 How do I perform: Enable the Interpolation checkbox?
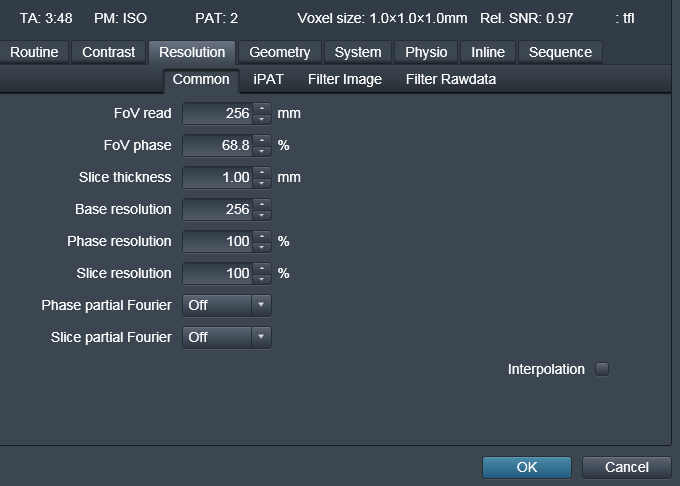click(x=602, y=369)
